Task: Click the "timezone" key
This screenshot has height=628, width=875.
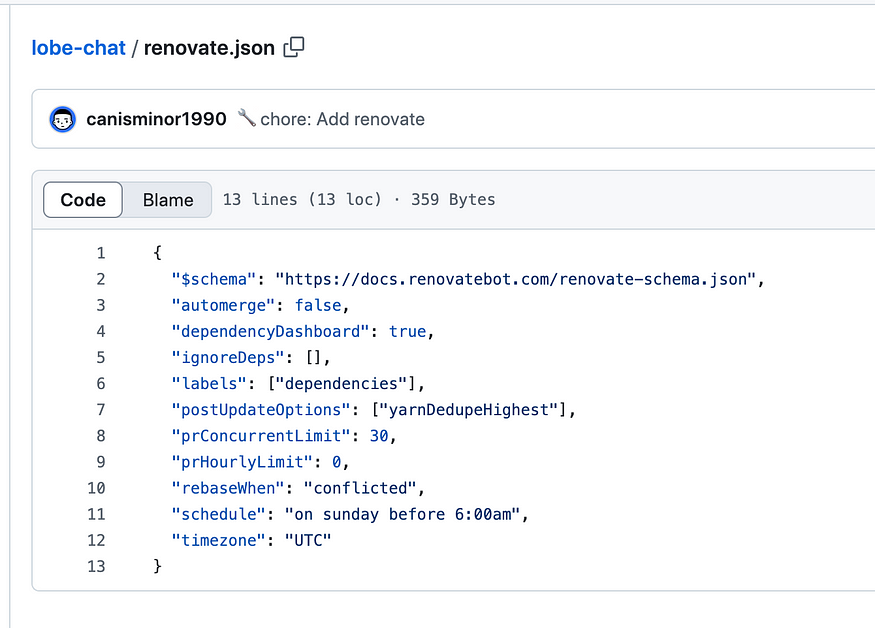Action: (x=218, y=540)
